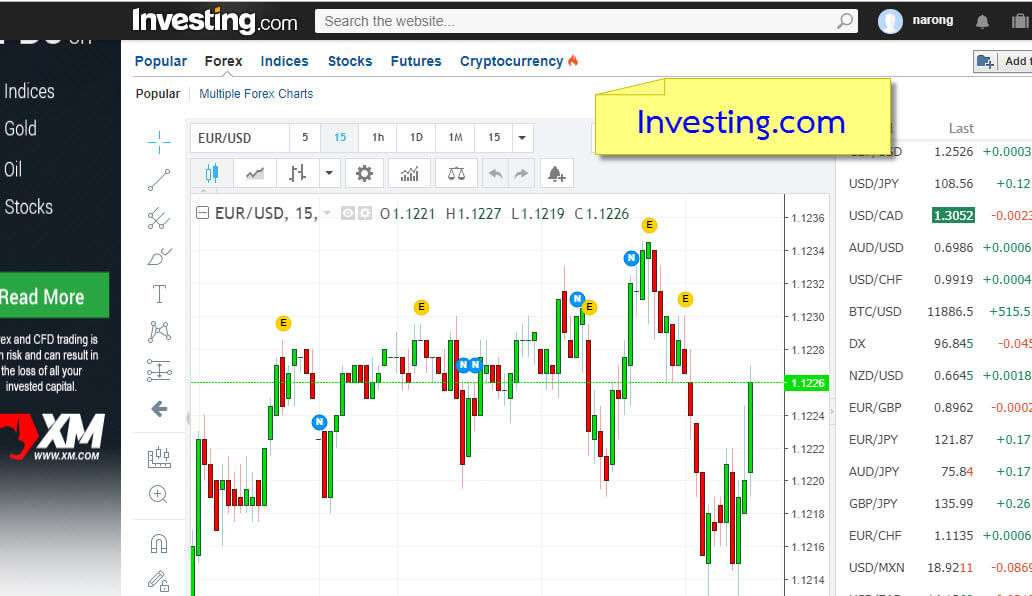This screenshot has width=1032, height=596.
Task: Toggle magnet mode on
Action: click(x=159, y=543)
